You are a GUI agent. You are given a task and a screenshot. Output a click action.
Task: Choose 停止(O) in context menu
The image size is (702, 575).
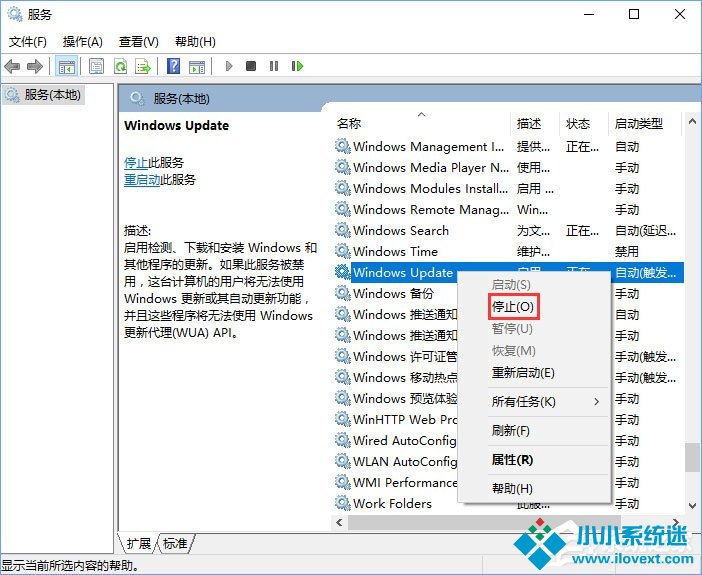click(x=513, y=307)
